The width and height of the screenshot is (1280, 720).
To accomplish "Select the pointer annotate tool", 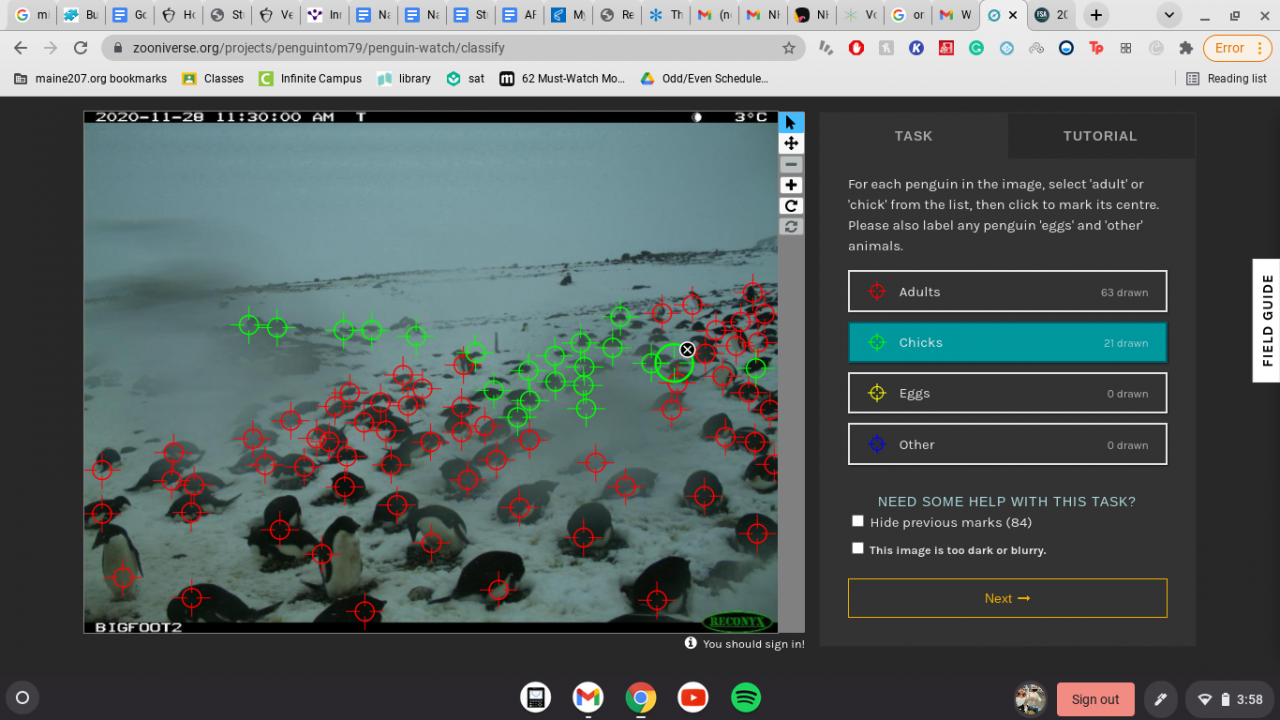I will (x=791, y=123).
